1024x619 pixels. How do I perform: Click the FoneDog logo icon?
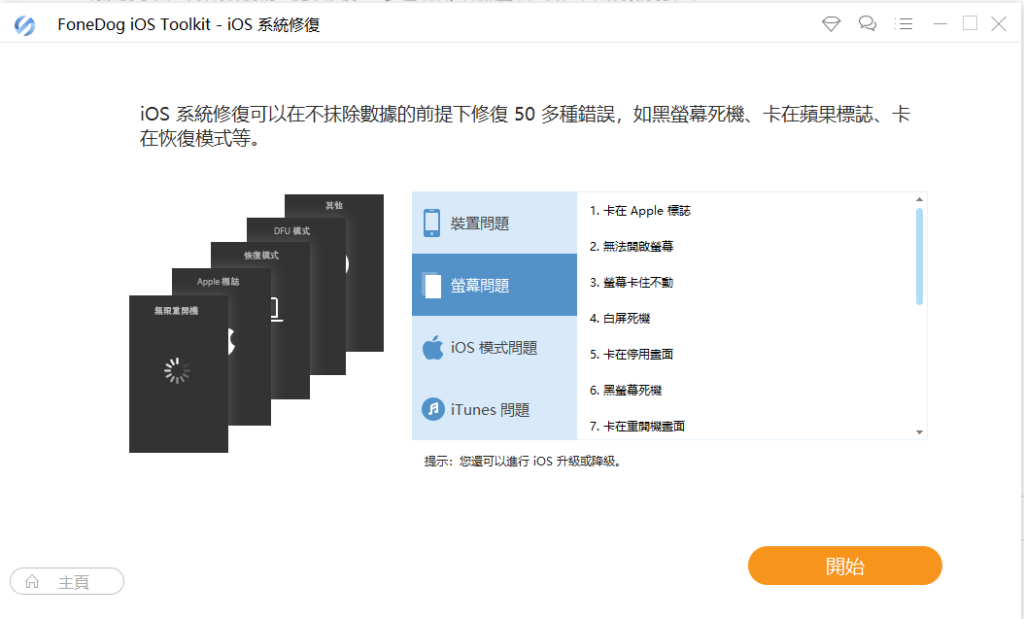(25, 25)
